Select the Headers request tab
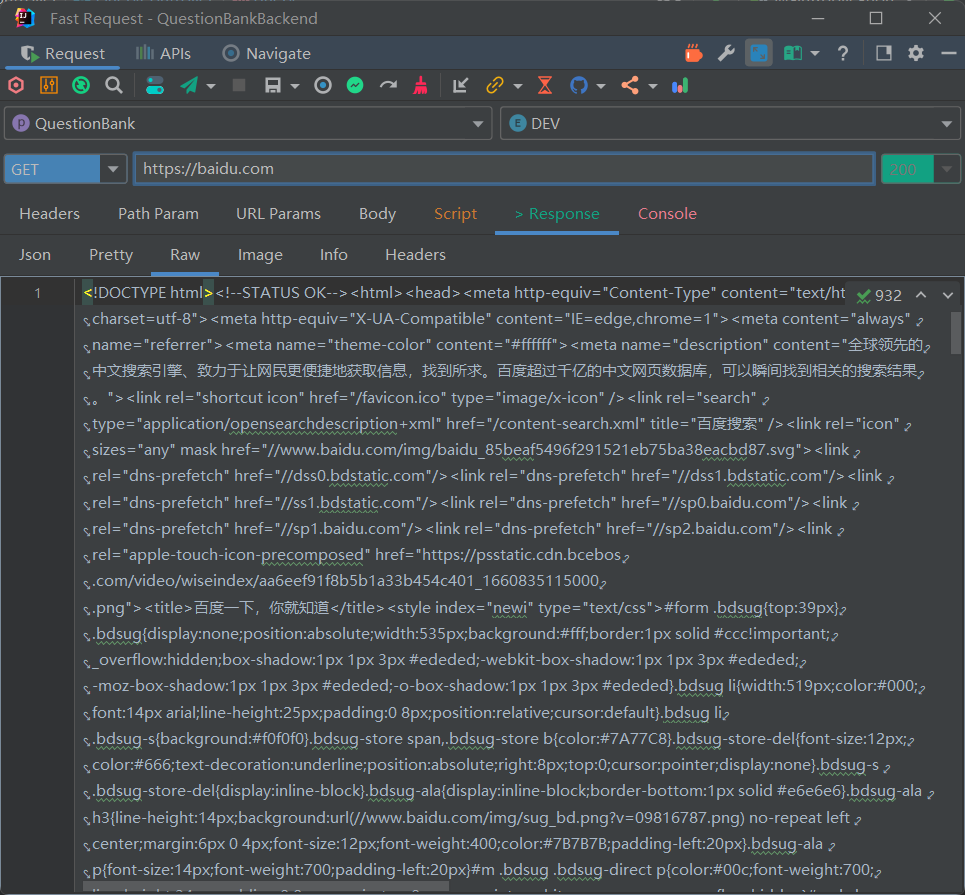The height and width of the screenshot is (895, 965). (49, 214)
